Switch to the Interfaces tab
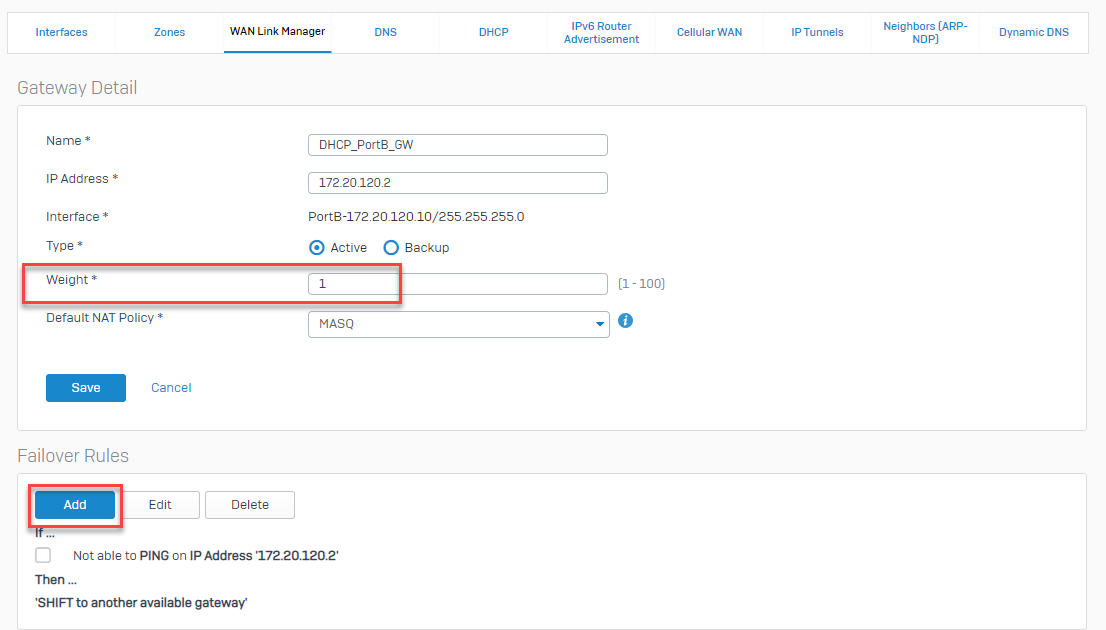The image size is (1106, 630). 61,32
